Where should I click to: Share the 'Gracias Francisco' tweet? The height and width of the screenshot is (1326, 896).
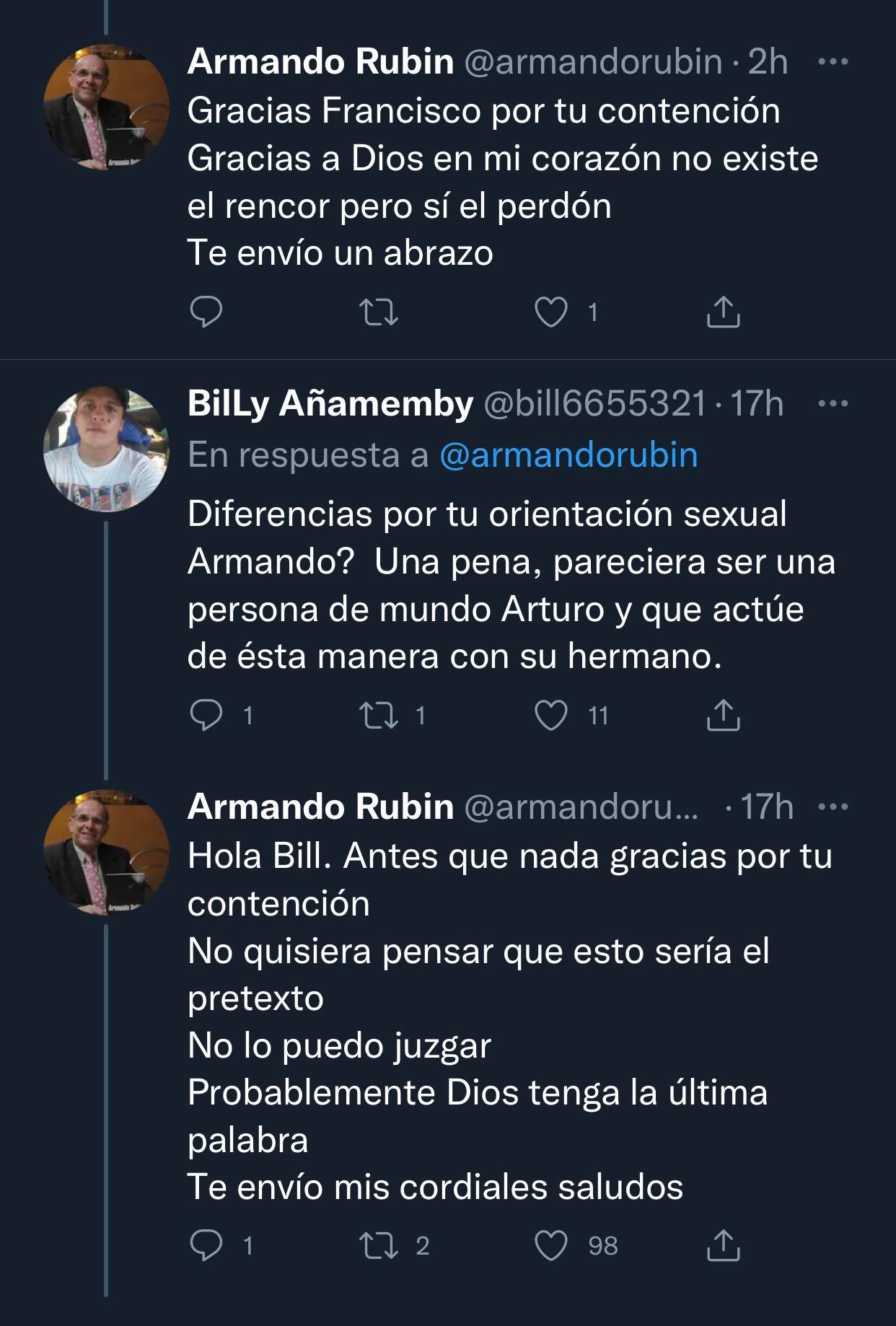(723, 312)
